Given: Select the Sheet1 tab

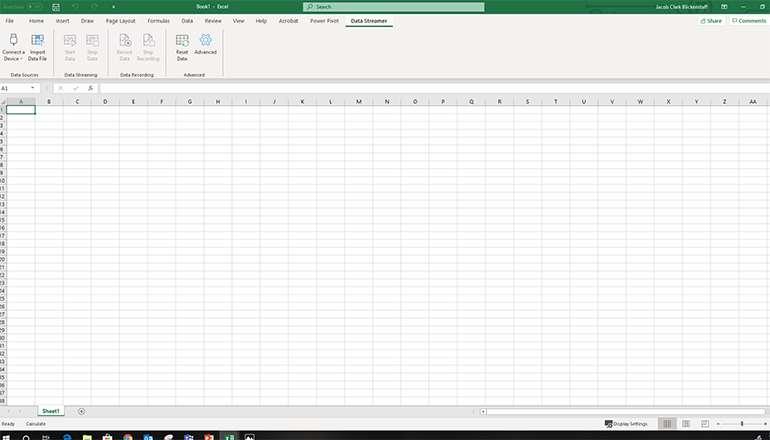Looking at the screenshot, I should (x=51, y=411).
